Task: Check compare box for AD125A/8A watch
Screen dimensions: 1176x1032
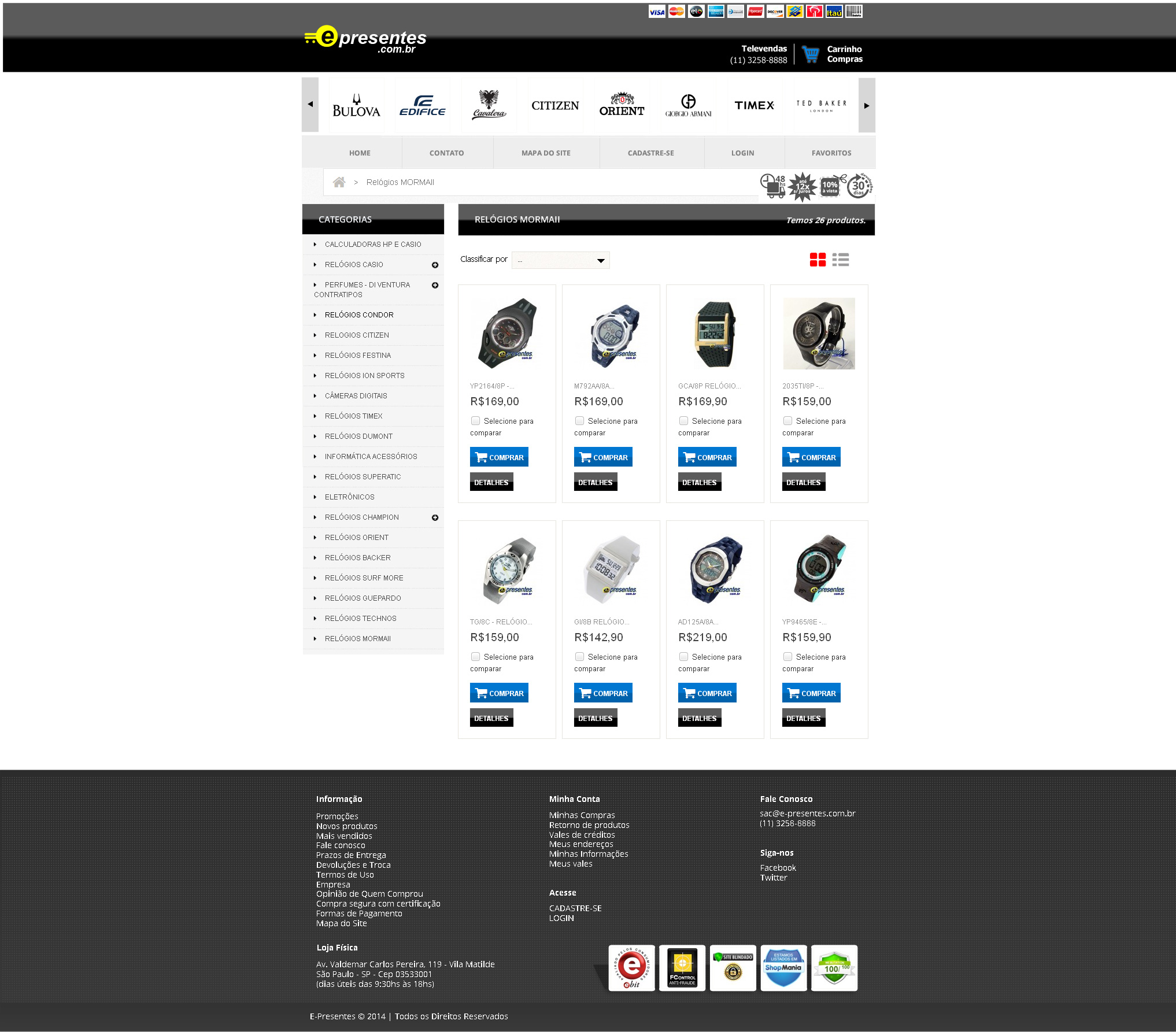Action: point(683,657)
